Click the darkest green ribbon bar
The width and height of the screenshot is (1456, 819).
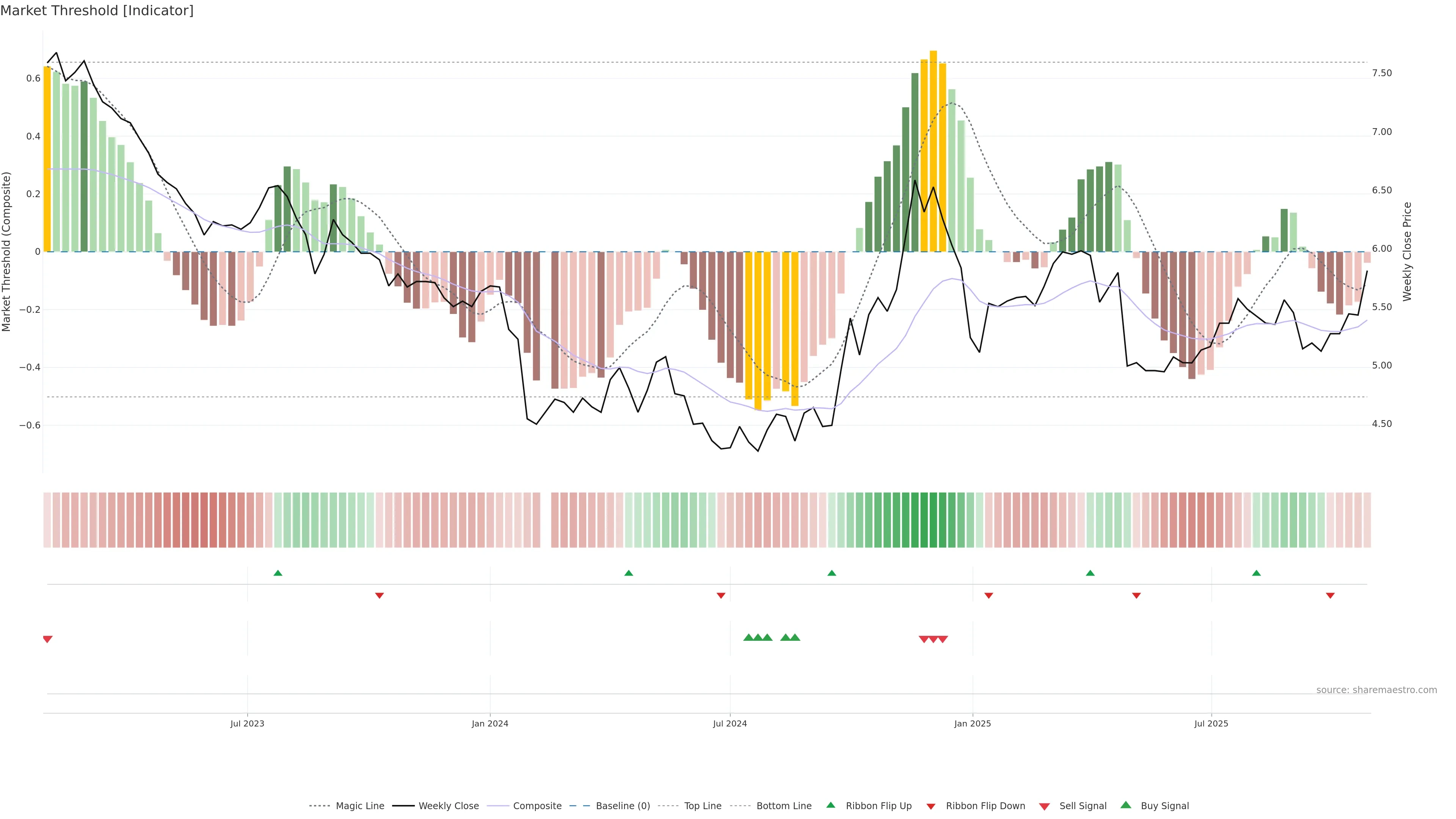point(924,520)
